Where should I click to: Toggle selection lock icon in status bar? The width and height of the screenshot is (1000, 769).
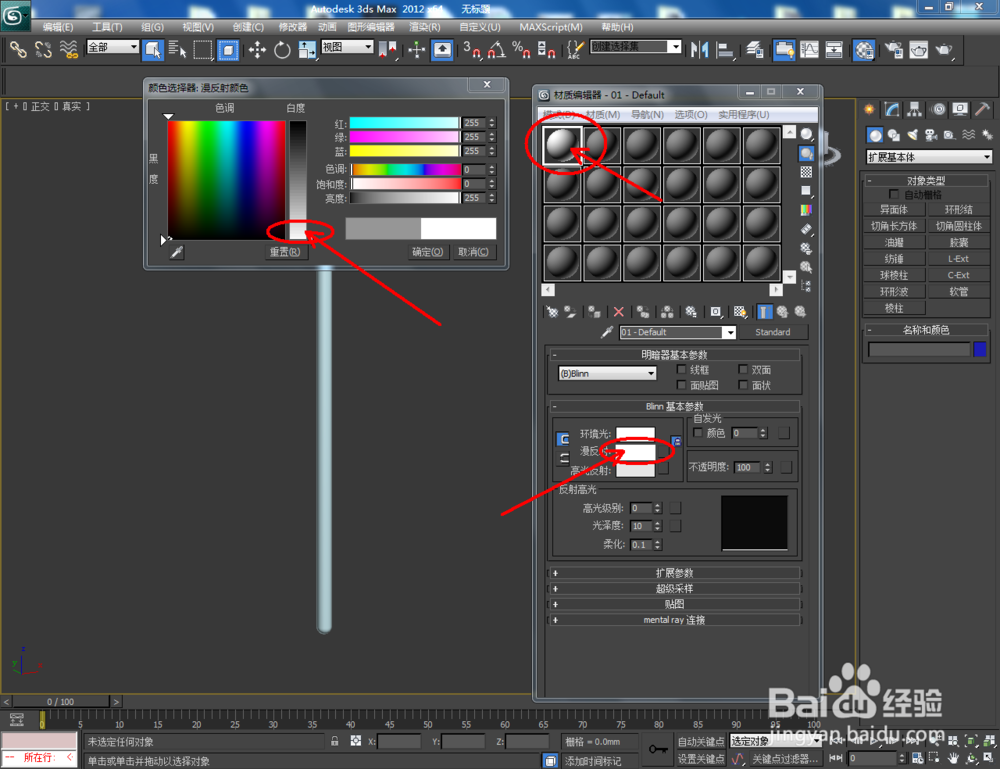coord(335,741)
